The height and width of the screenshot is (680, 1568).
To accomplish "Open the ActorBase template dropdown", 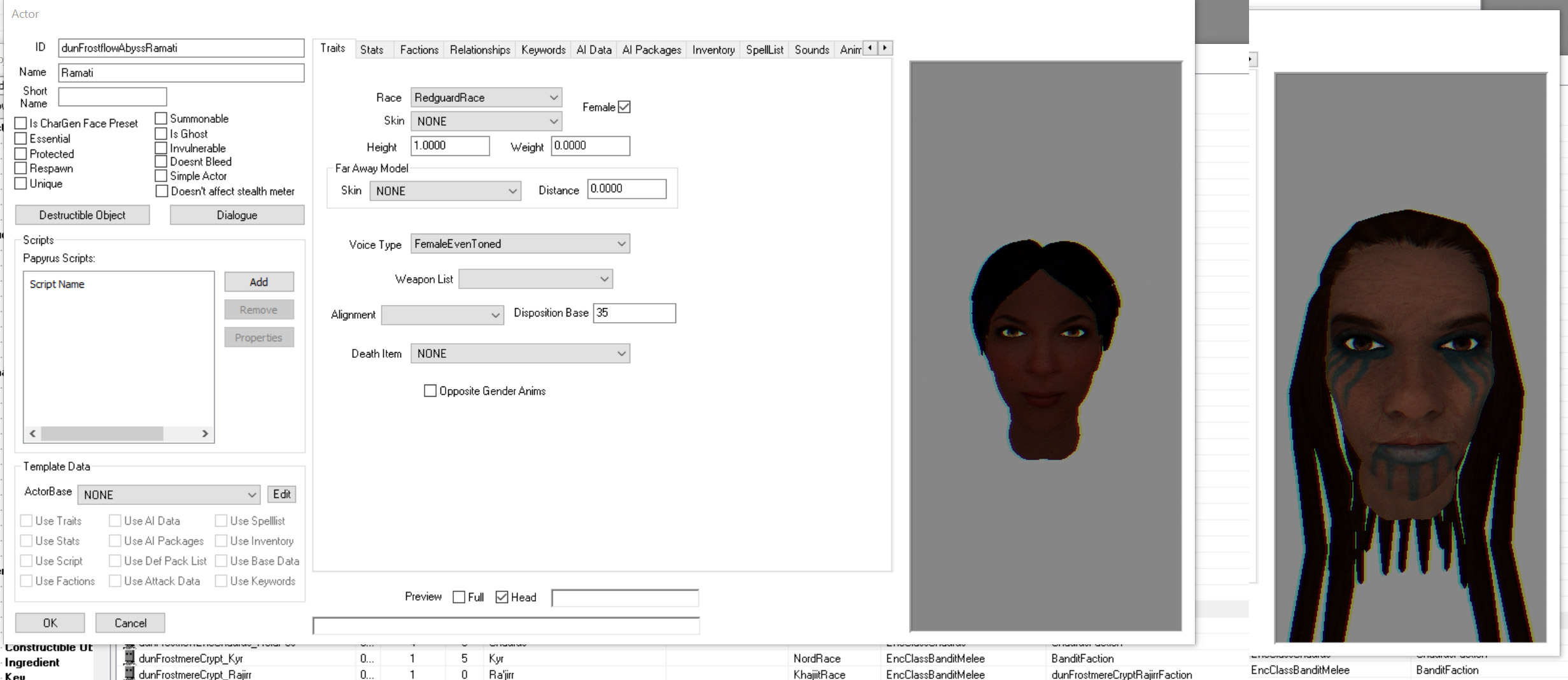I will tap(169, 495).
